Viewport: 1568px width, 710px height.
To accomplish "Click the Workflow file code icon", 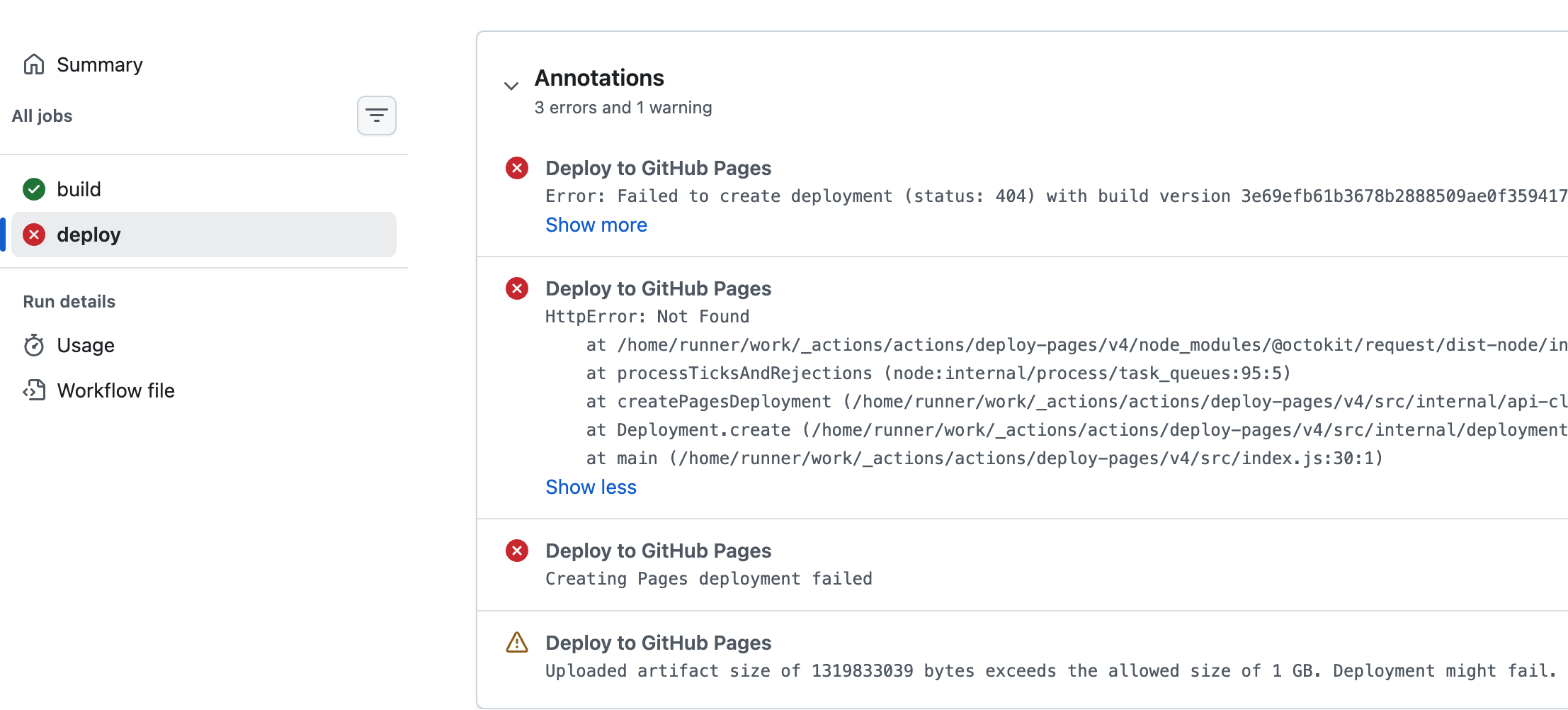I will click(x=34, y=390).
